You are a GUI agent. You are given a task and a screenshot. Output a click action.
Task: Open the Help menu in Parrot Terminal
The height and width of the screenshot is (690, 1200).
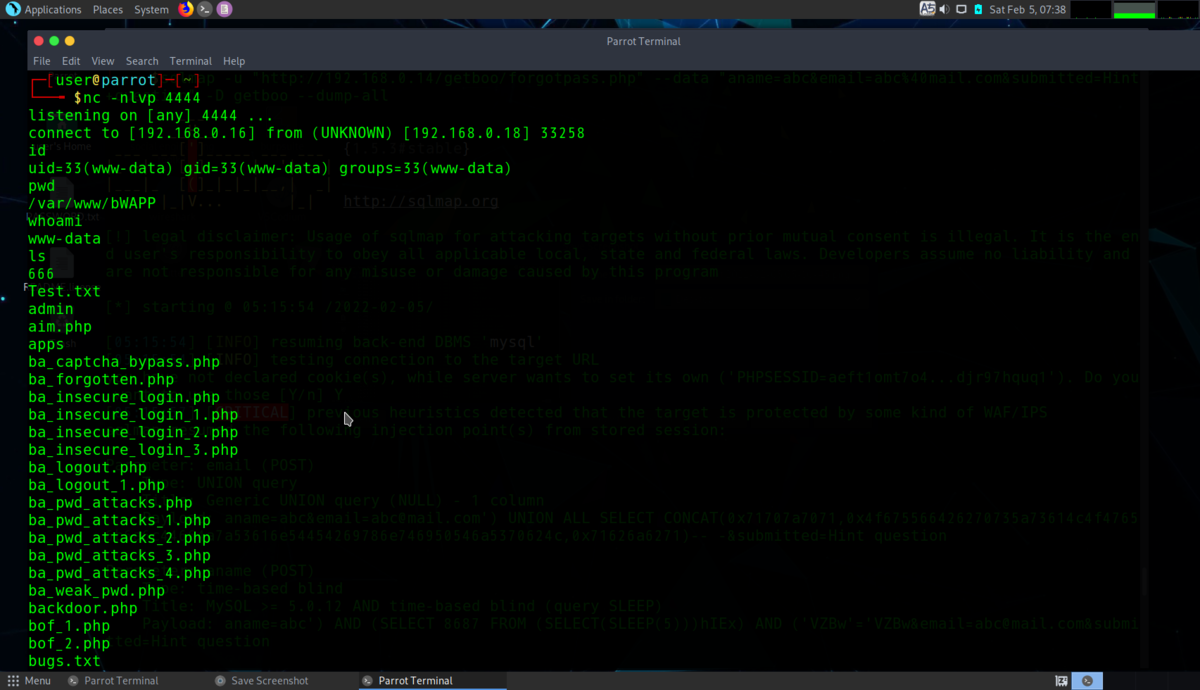point(234,61)
